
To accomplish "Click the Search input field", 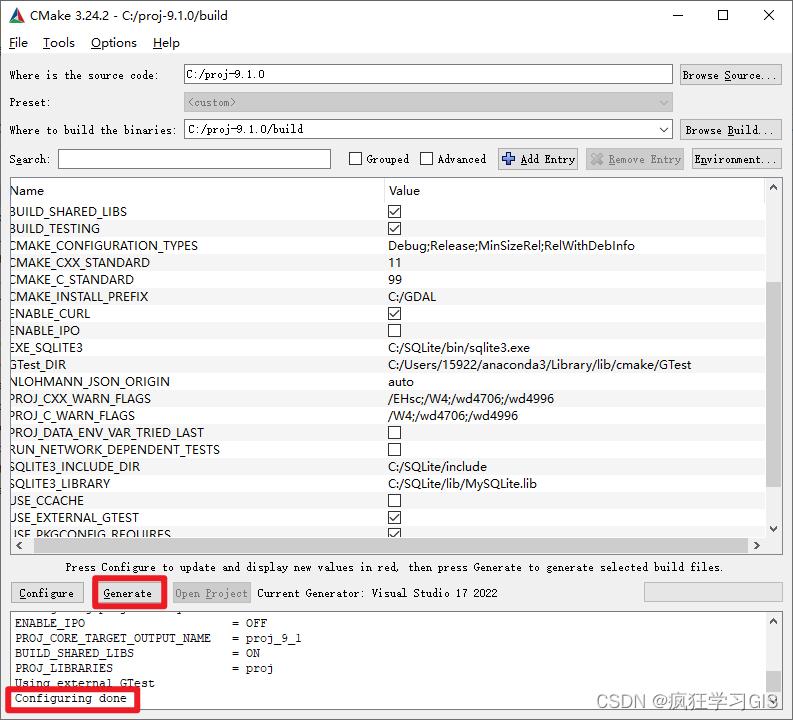I will pos(194,159).
